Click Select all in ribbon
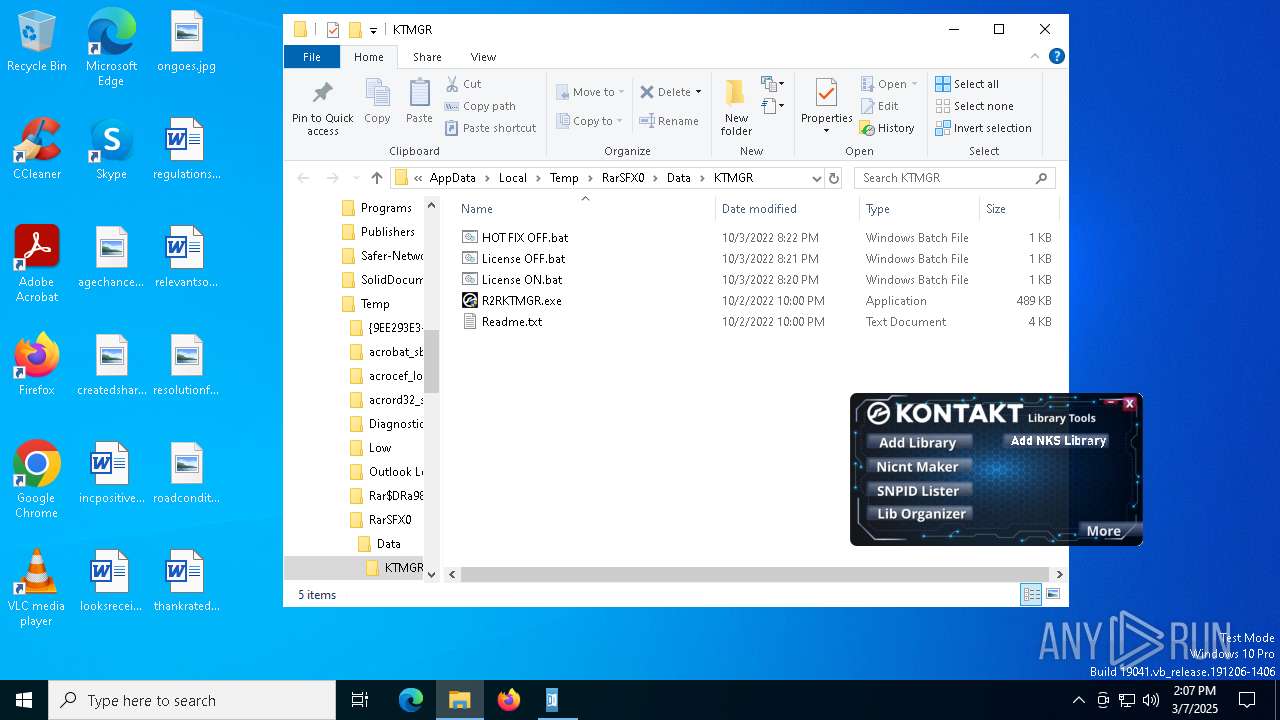This screenshot has height=720, width=1280. 967,84
